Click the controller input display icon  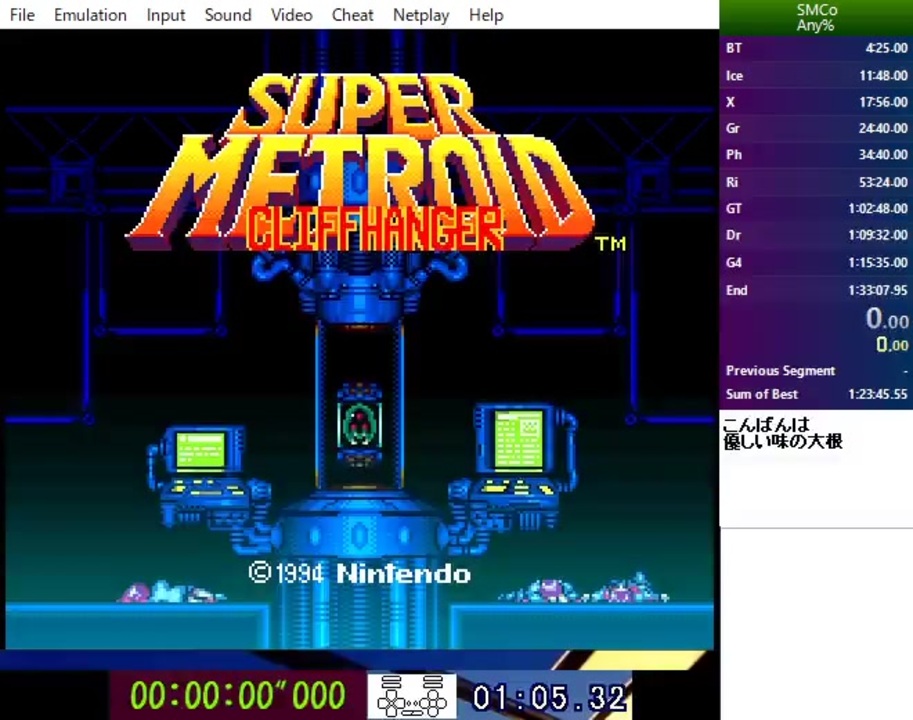pyautogui.click(x=412, y=696)
